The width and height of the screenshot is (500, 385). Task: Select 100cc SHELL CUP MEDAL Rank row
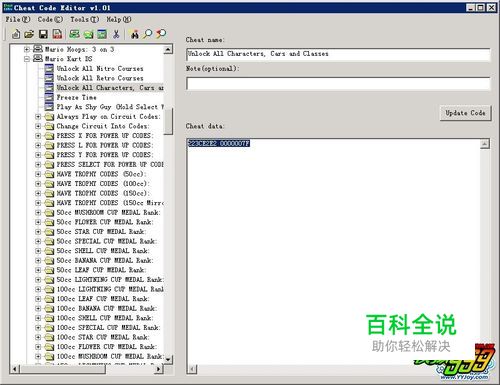coord(105,318)
